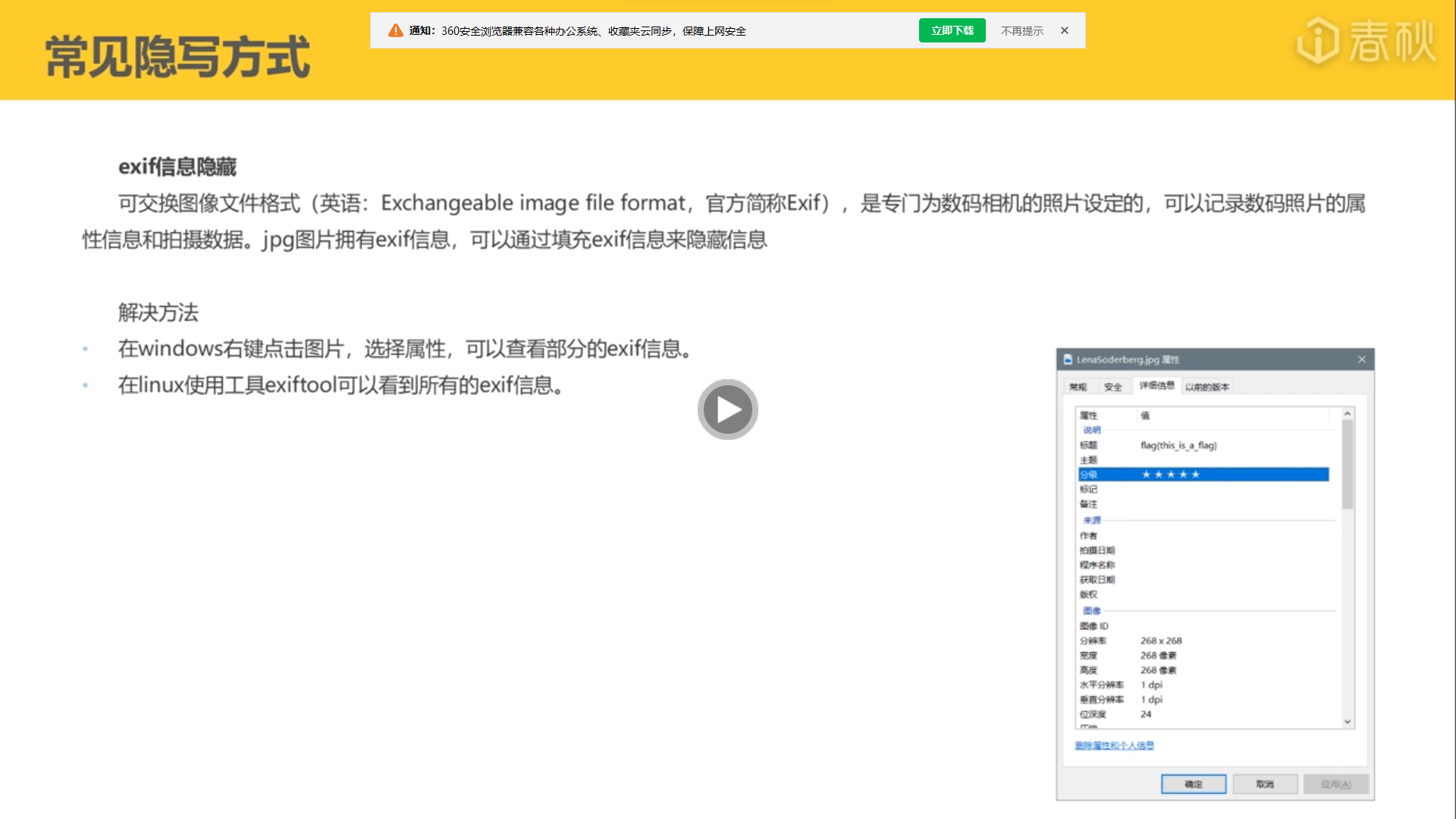Select the 标题 flag value field
The image size is (1456, 819).
click(1178, 445)
